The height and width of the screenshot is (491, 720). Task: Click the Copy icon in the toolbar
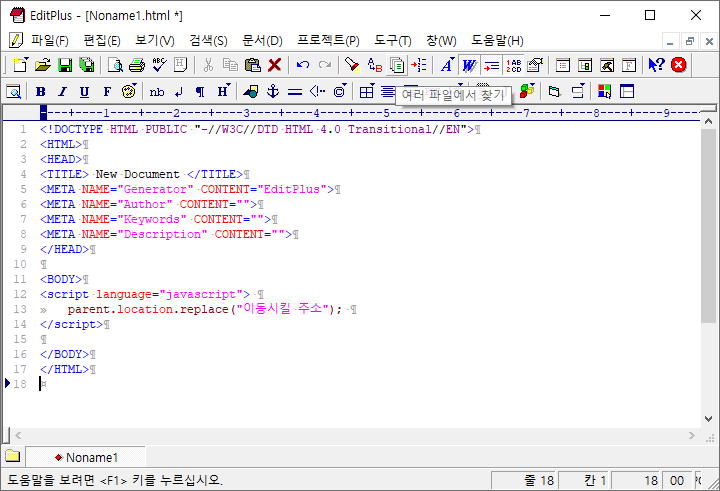(230, 65)
